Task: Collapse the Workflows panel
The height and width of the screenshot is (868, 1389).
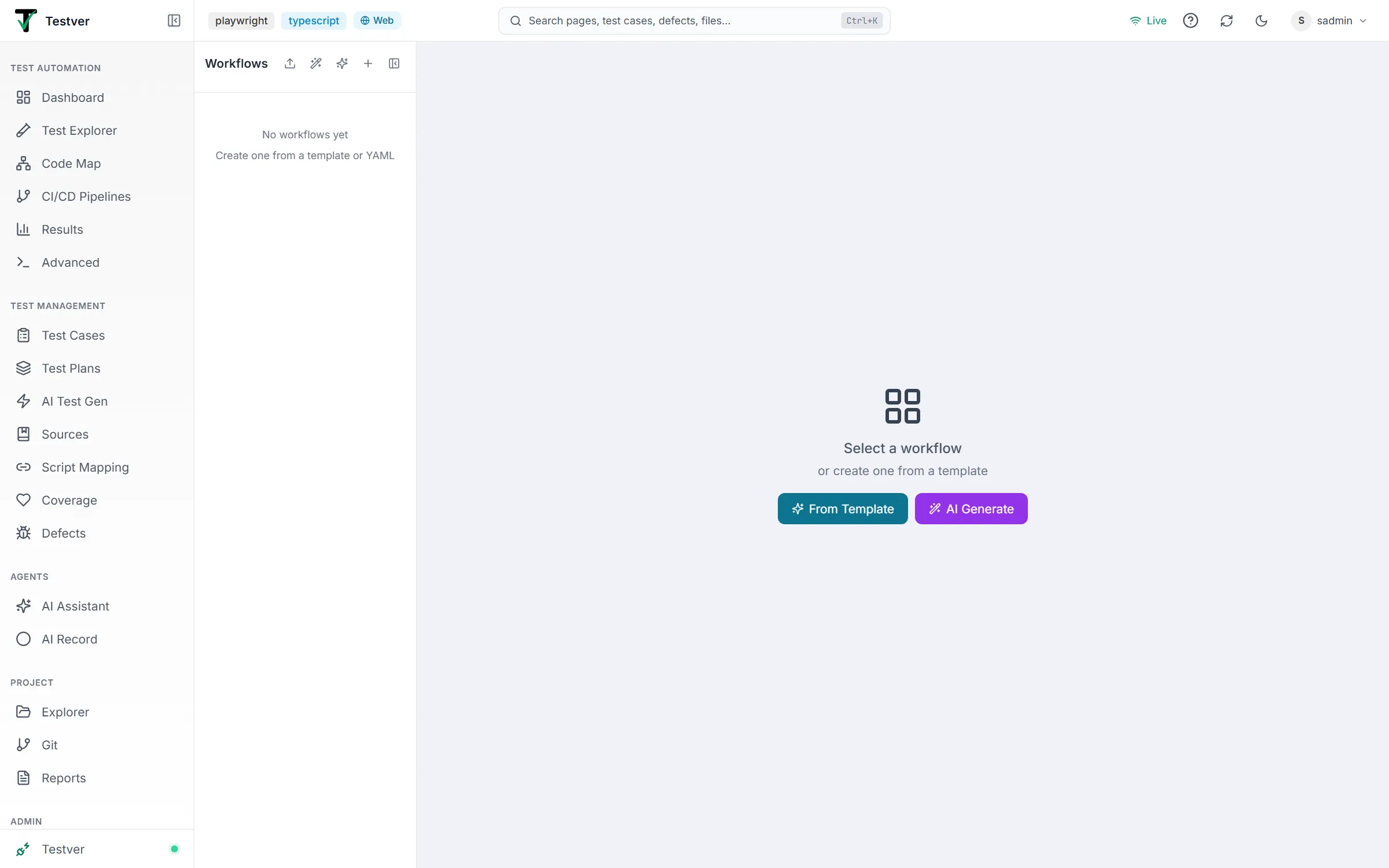Action: [x=394, y=64]
